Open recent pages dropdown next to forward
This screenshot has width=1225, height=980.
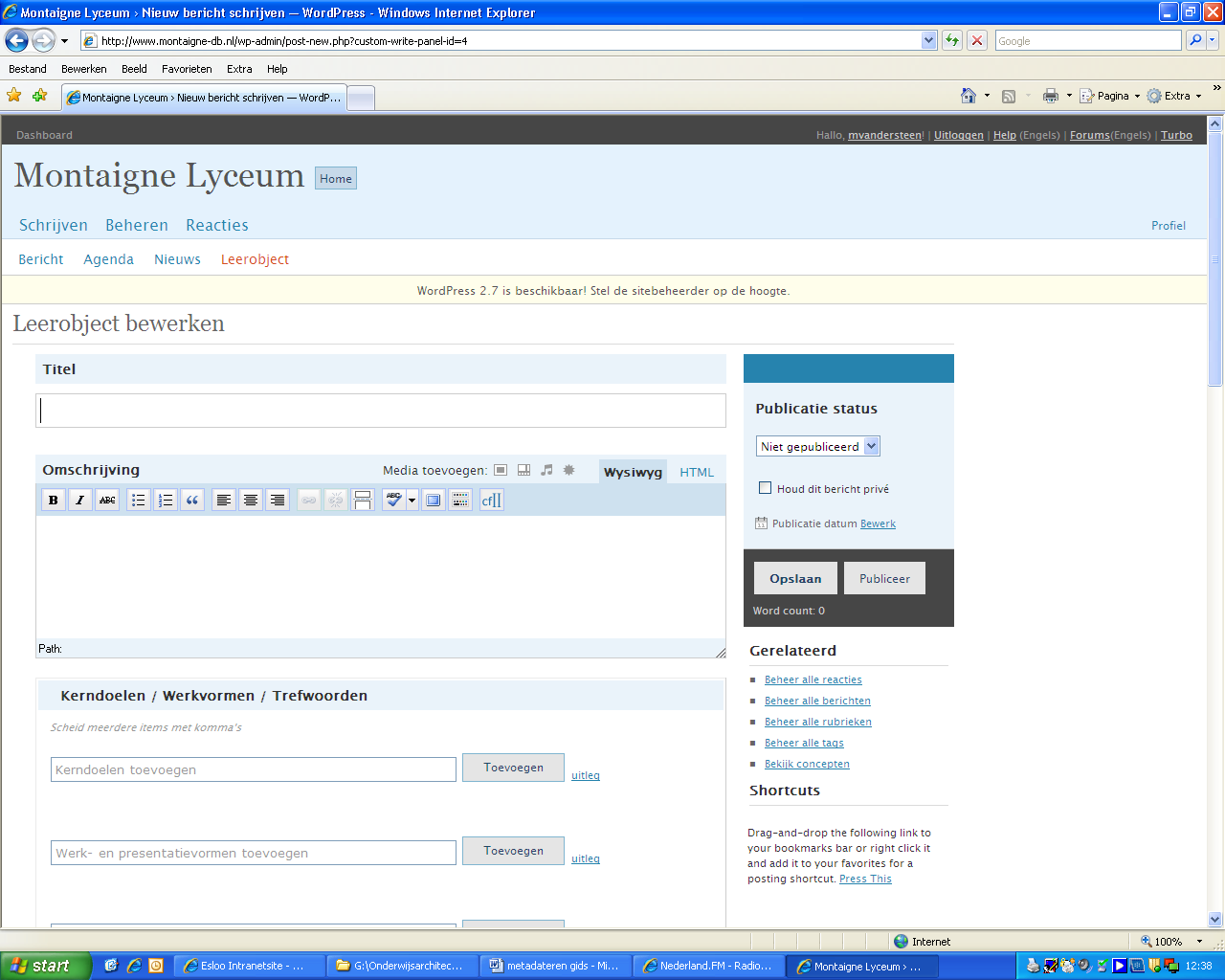[64, 41]
